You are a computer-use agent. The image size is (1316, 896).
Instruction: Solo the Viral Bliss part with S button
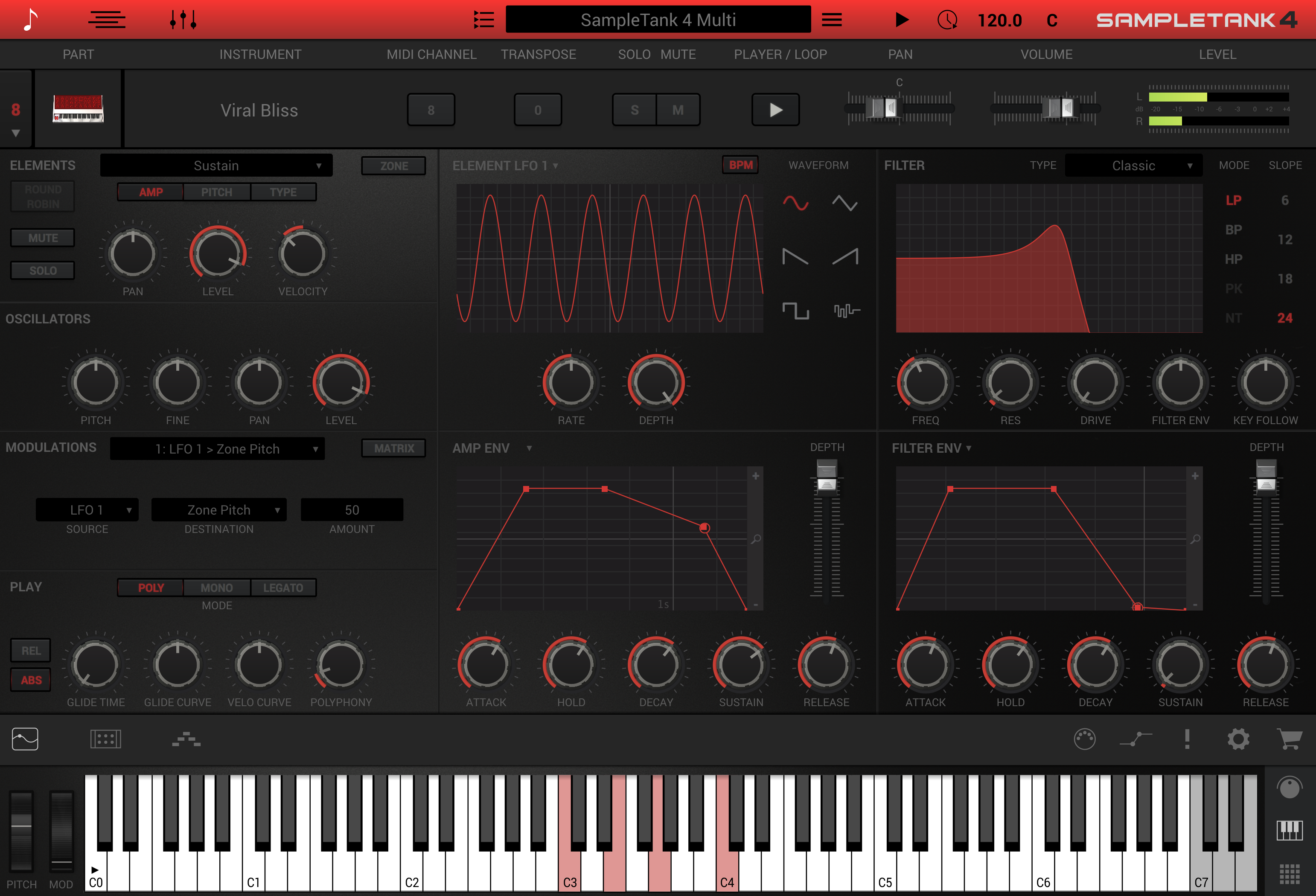click(x=634, y=109)
